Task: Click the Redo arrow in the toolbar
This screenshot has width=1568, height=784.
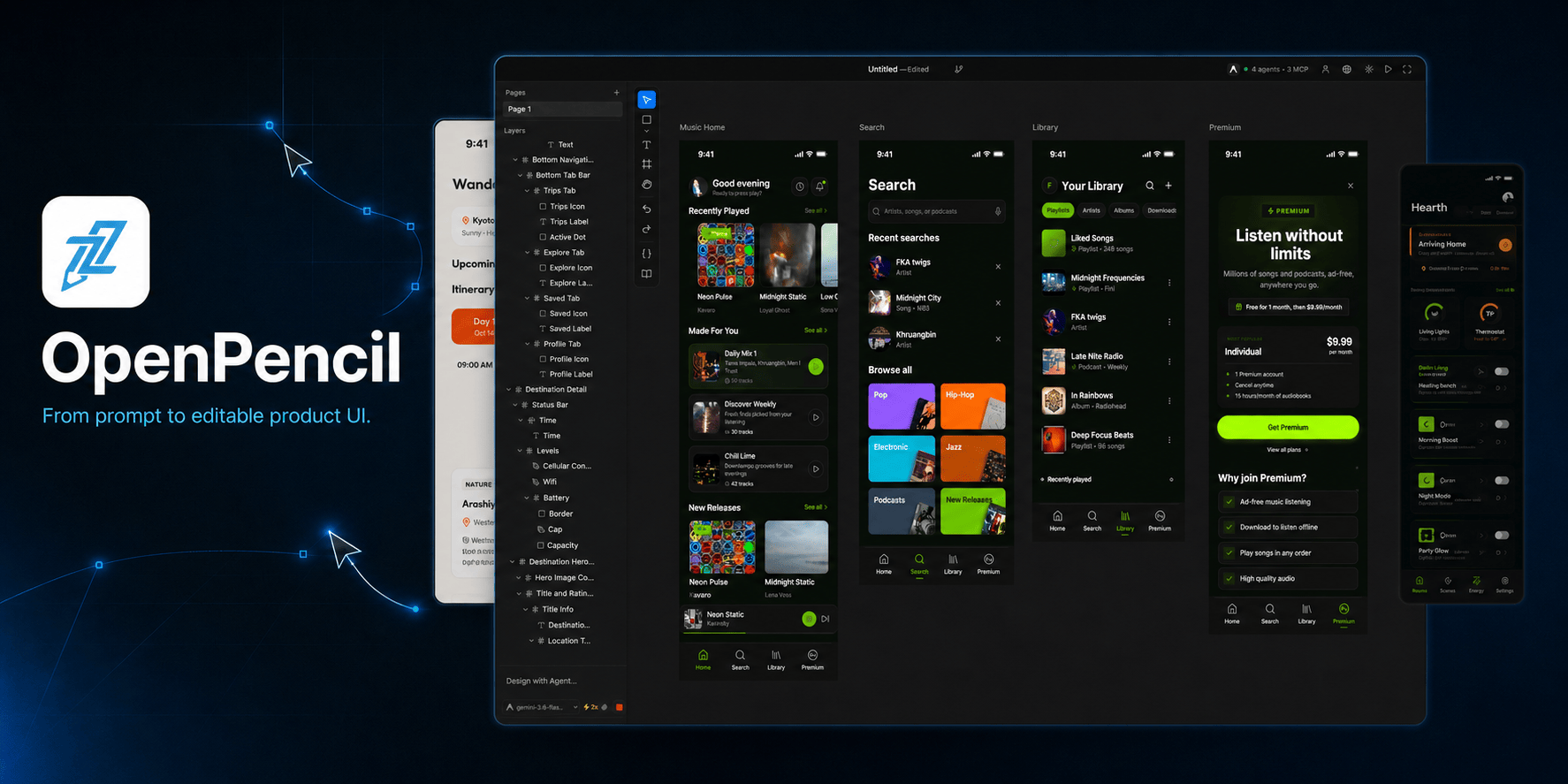Action: [647, 230]
